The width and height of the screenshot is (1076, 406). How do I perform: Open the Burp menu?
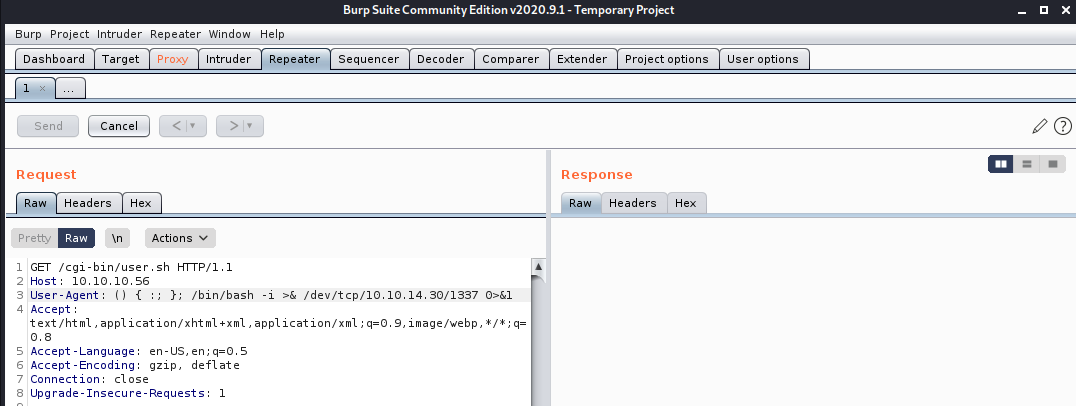point(28,34)
